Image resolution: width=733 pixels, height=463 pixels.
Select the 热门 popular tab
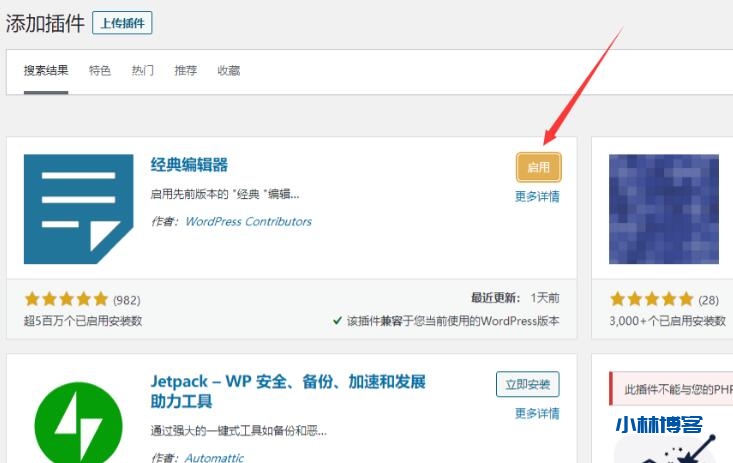(143, 71)
